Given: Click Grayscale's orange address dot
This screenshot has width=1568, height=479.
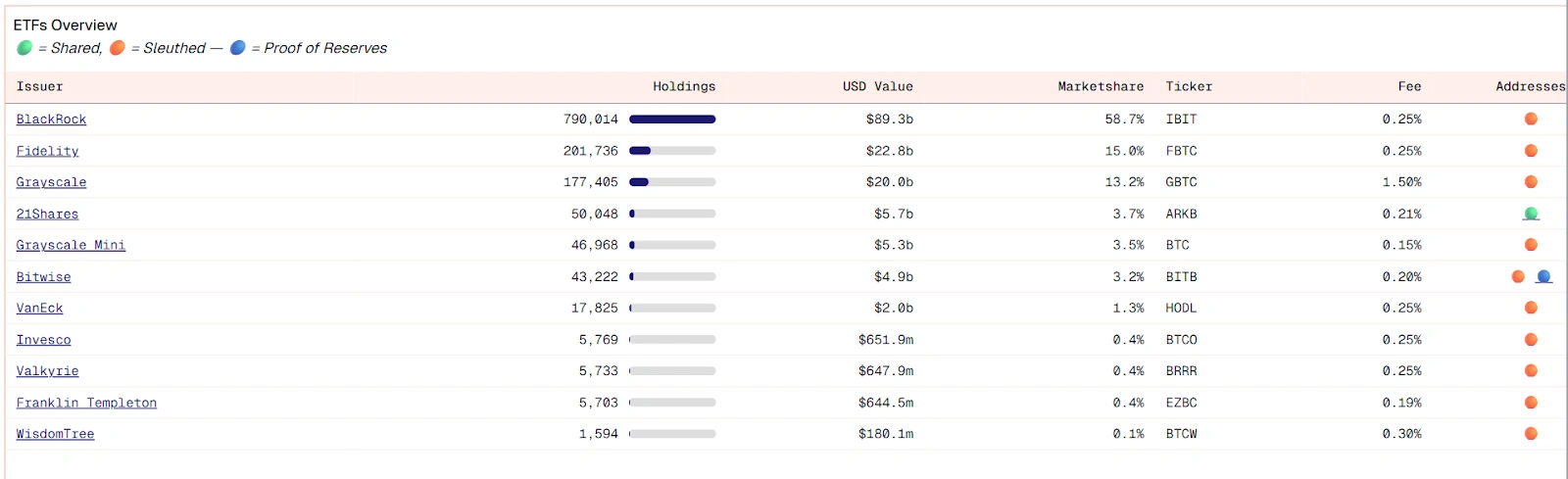Looking at the screenshot, I should (1531, 181).
